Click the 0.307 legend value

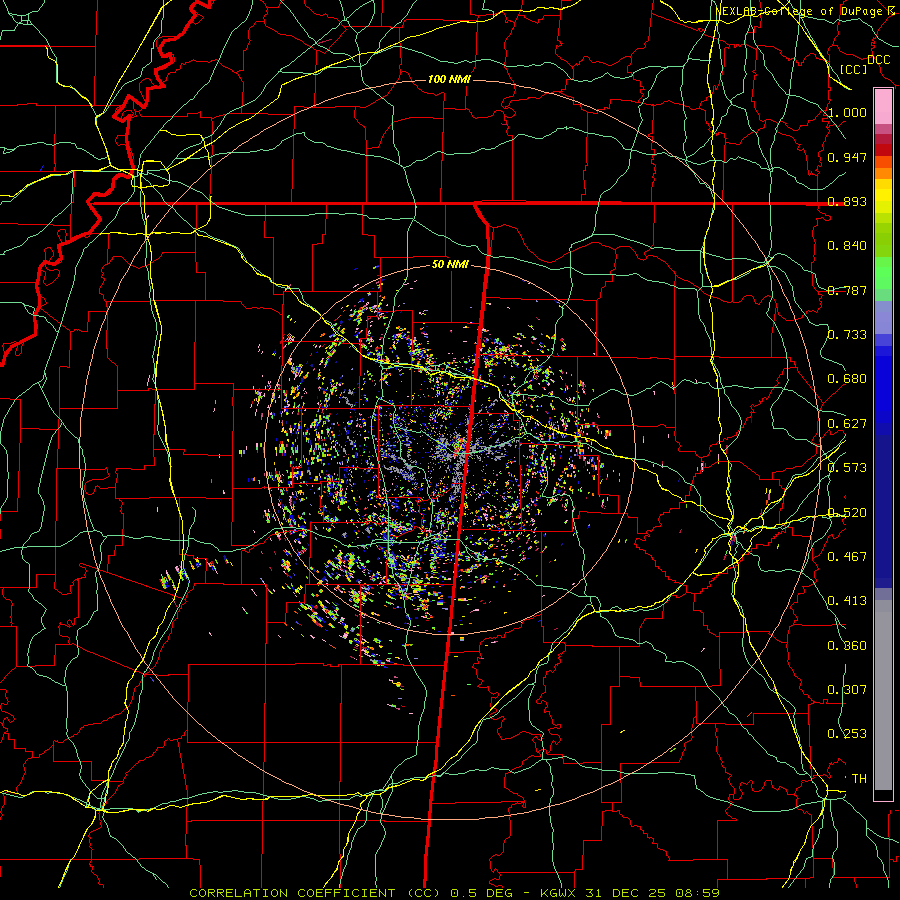847,690
